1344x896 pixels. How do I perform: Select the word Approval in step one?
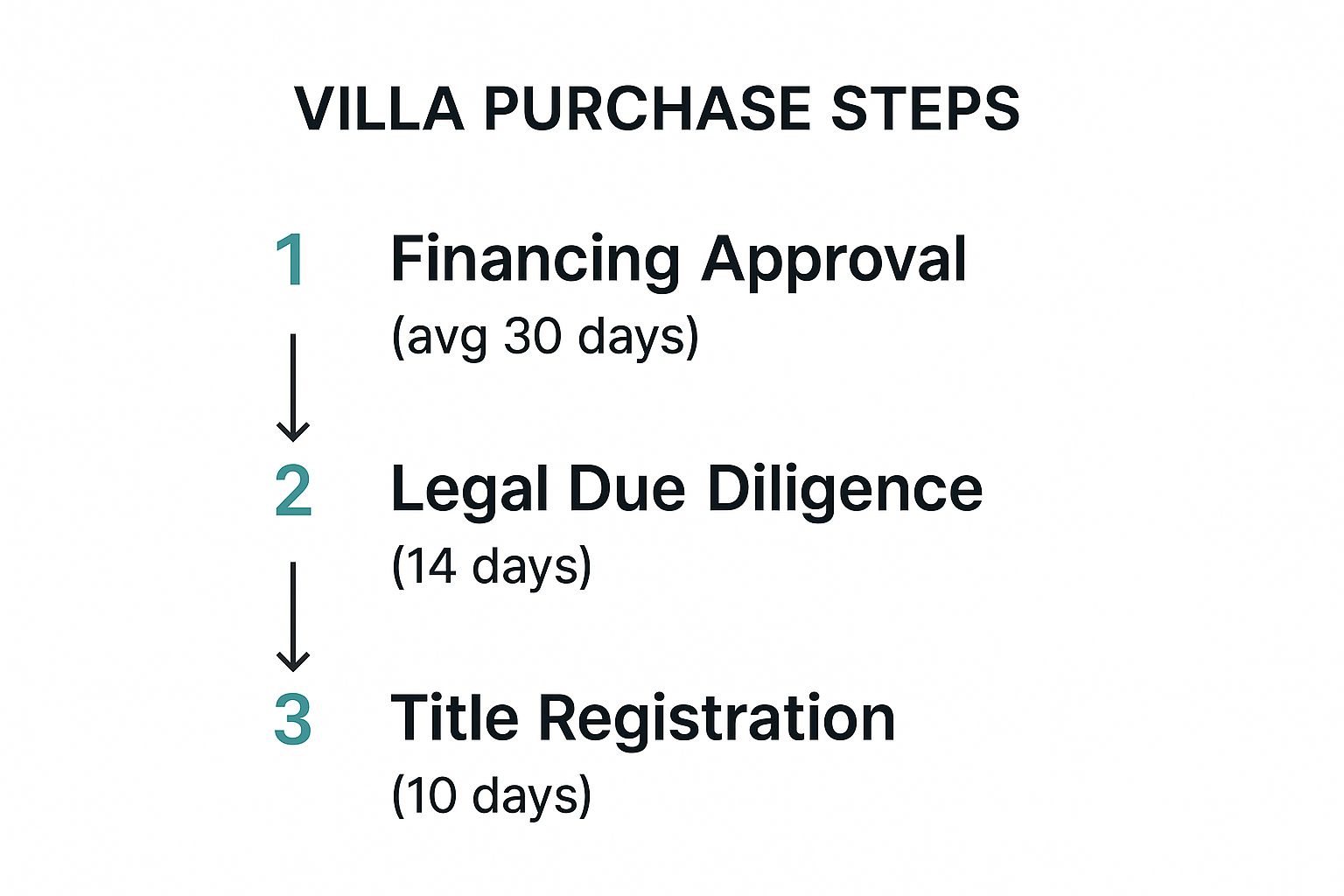click(834, 260)
